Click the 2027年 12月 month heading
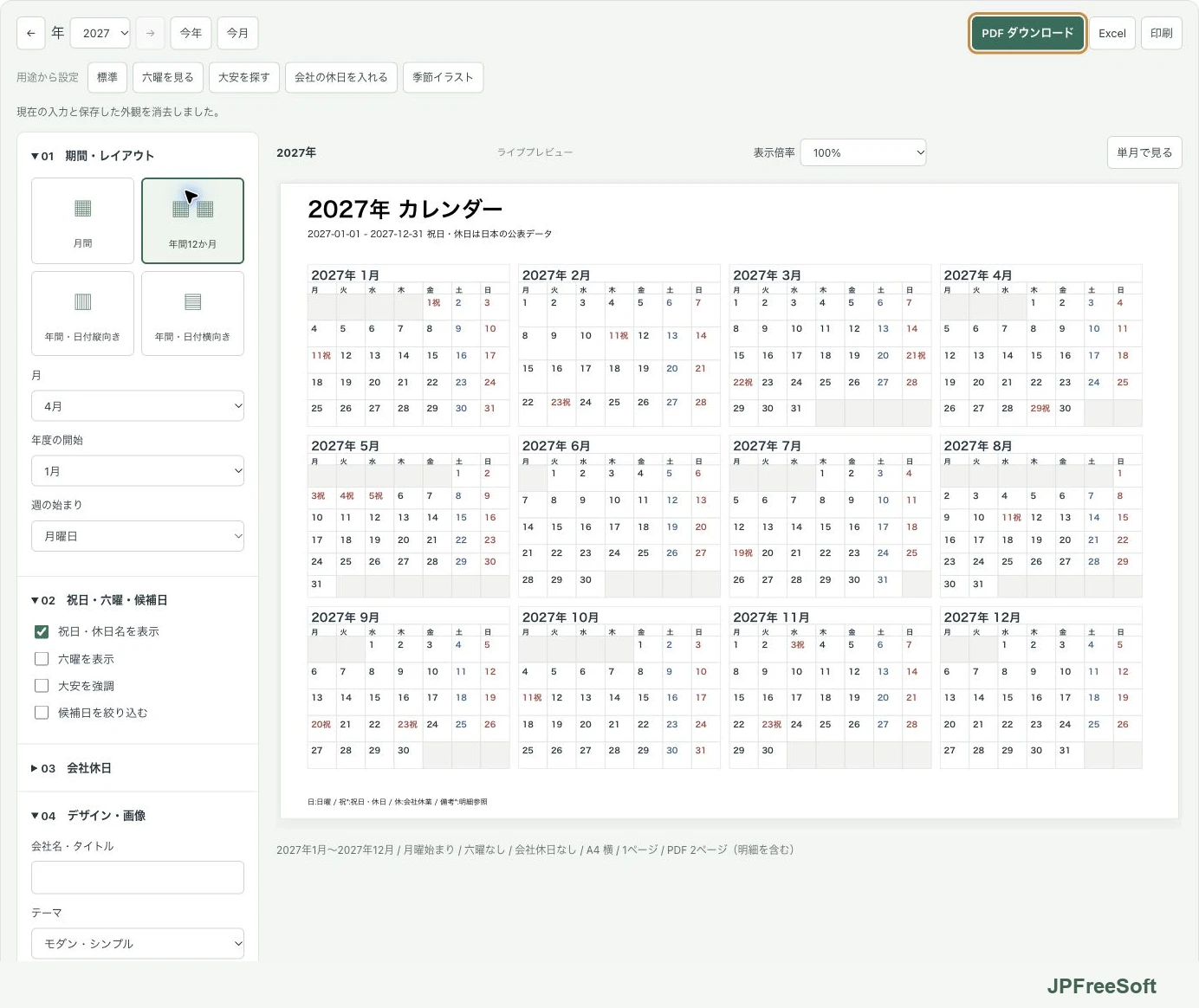 [x=982, y=617]
